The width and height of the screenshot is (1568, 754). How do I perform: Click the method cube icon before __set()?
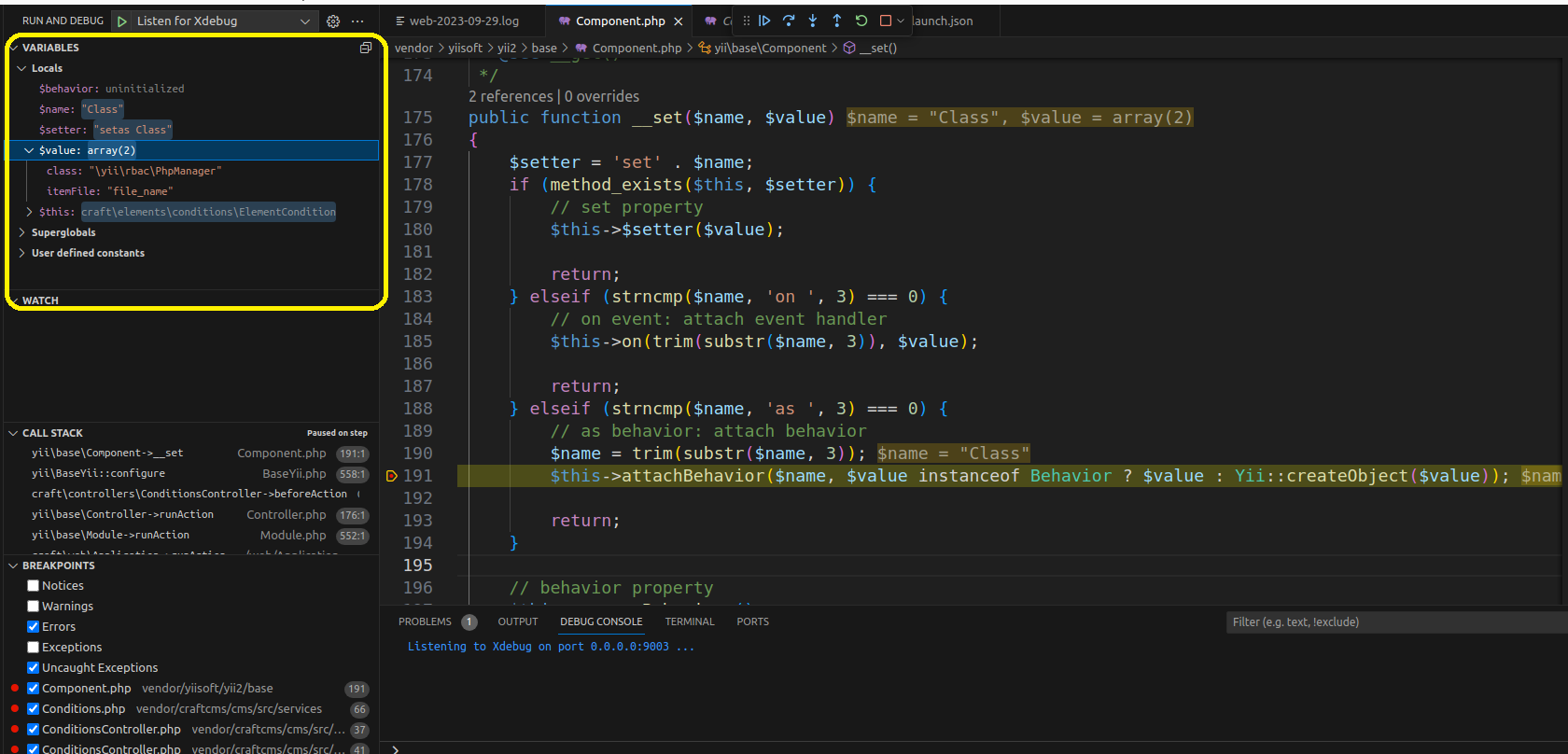pos(849,48)
